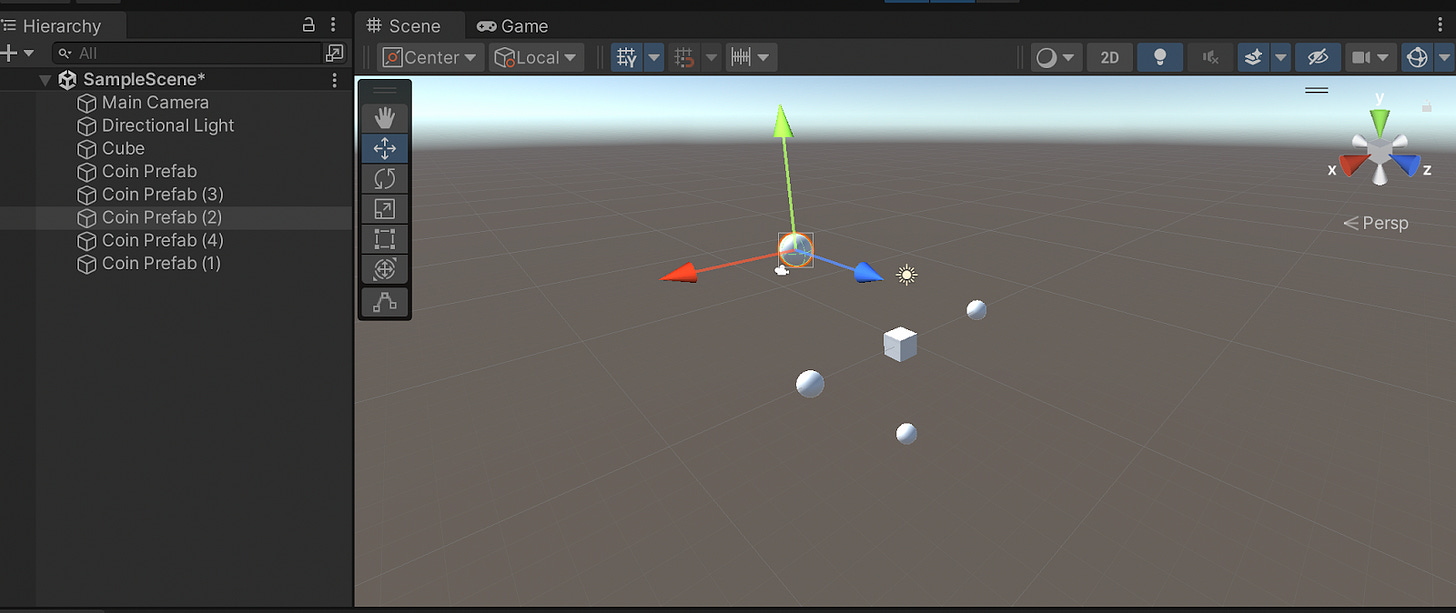
Task: Toggle scene lighting lightbulb button
Action: tap(1160, 58)
